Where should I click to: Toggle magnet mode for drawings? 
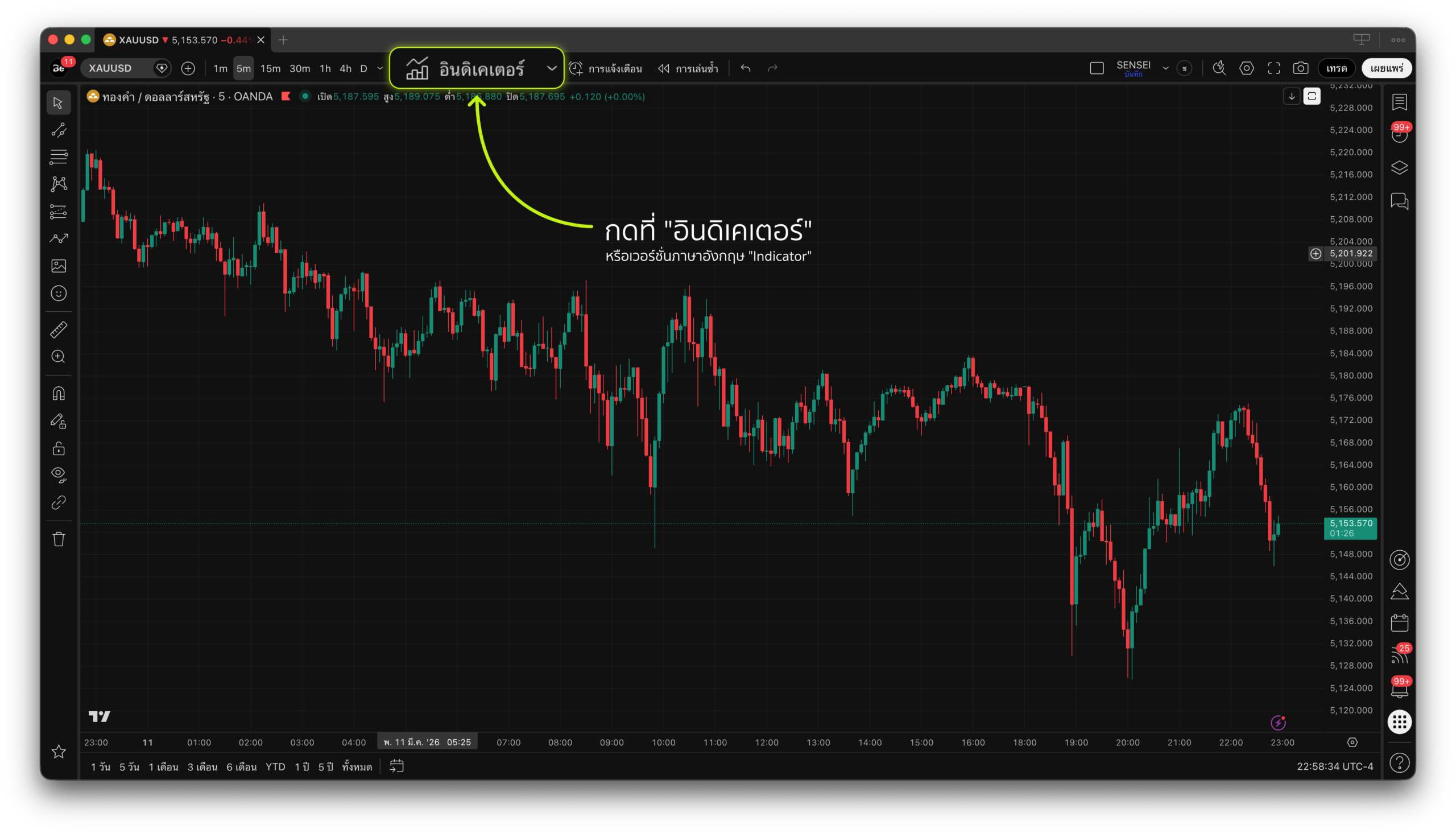(59, 394)
